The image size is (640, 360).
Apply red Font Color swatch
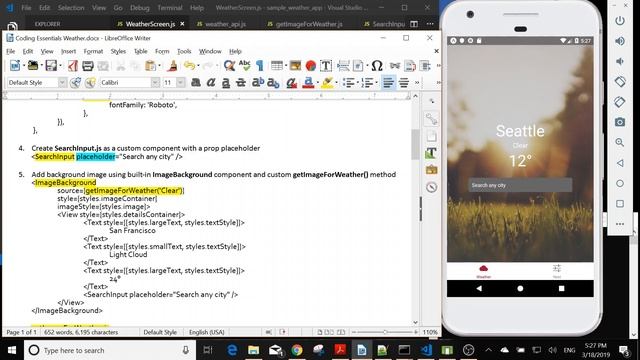(x=308, y=83)
